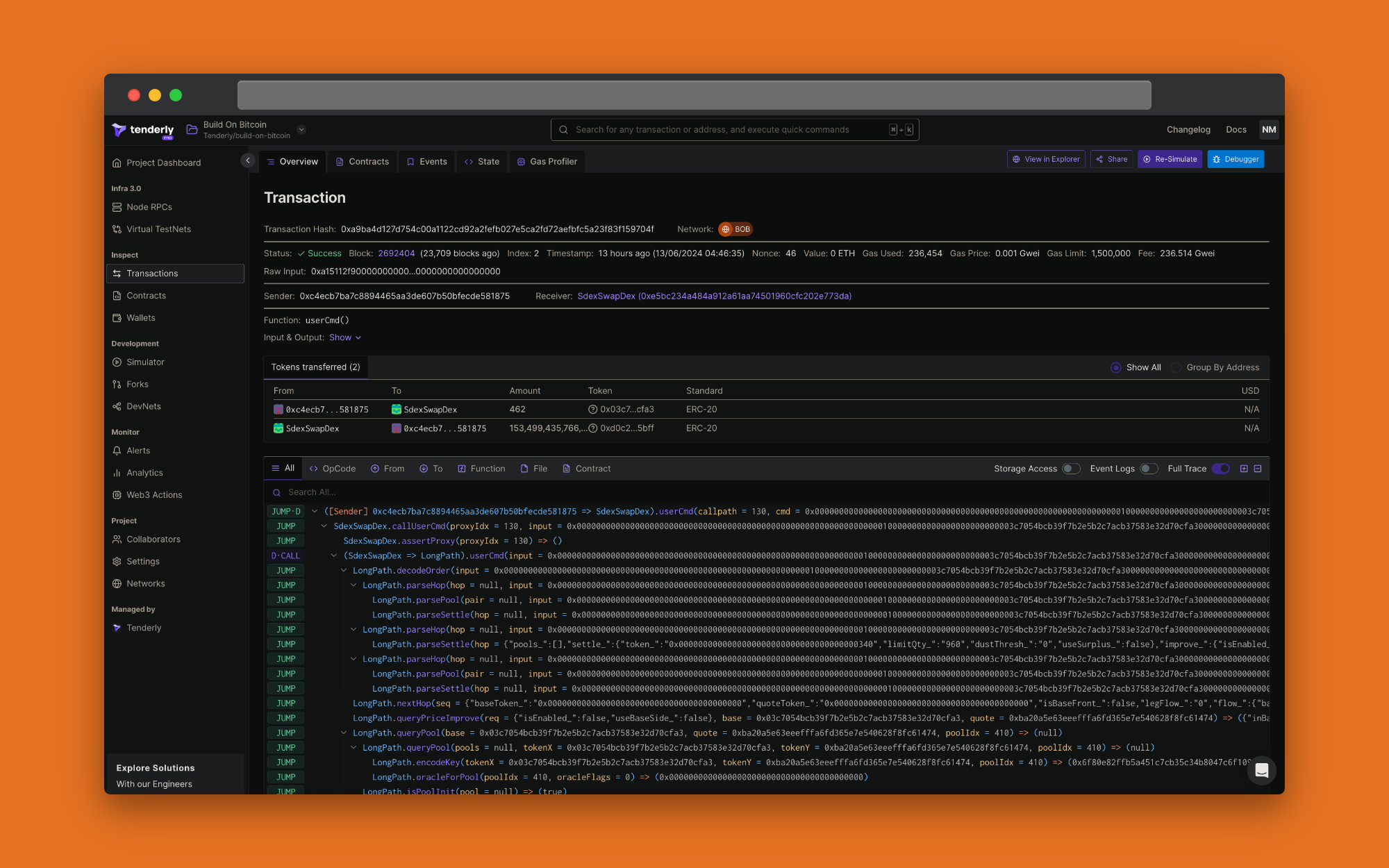Disable the Full Trace toggle
This screenshot has width=1389, height=868.
point(1221,469)
